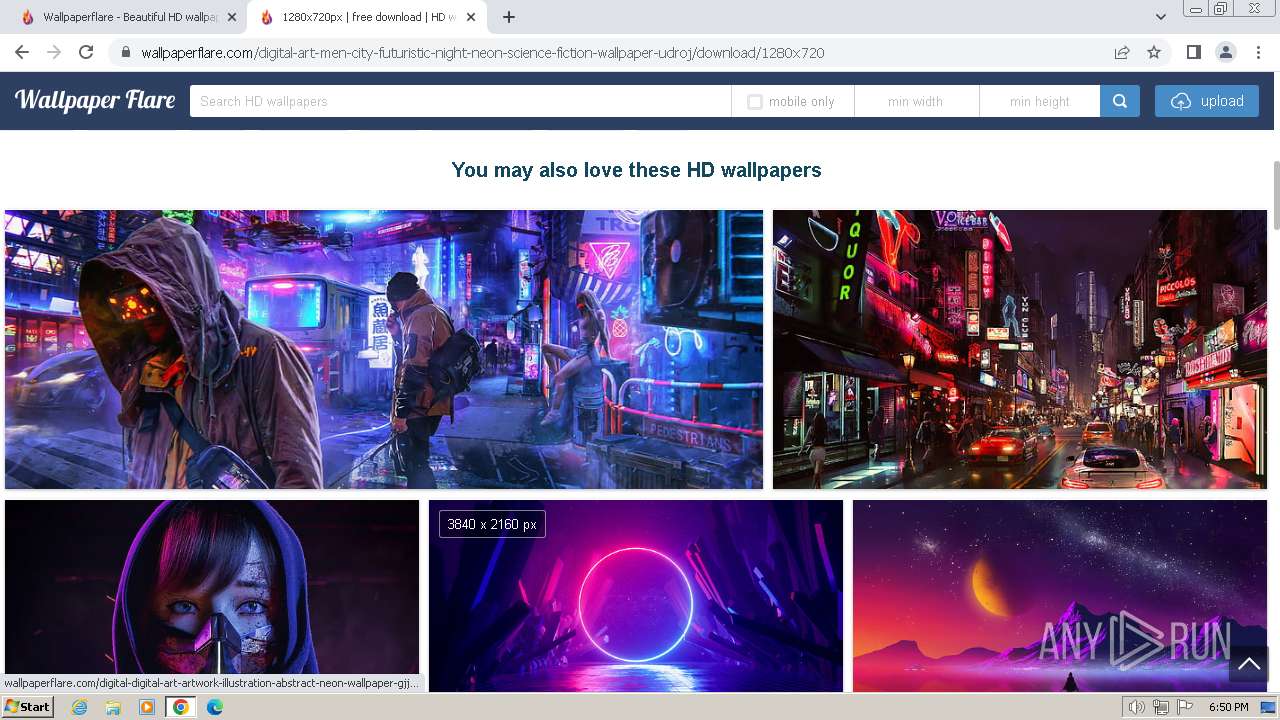Open the hooded cyberpunk men wallpaper
1280x720 pixels.
pyautogui.click(x=384, y=349)
